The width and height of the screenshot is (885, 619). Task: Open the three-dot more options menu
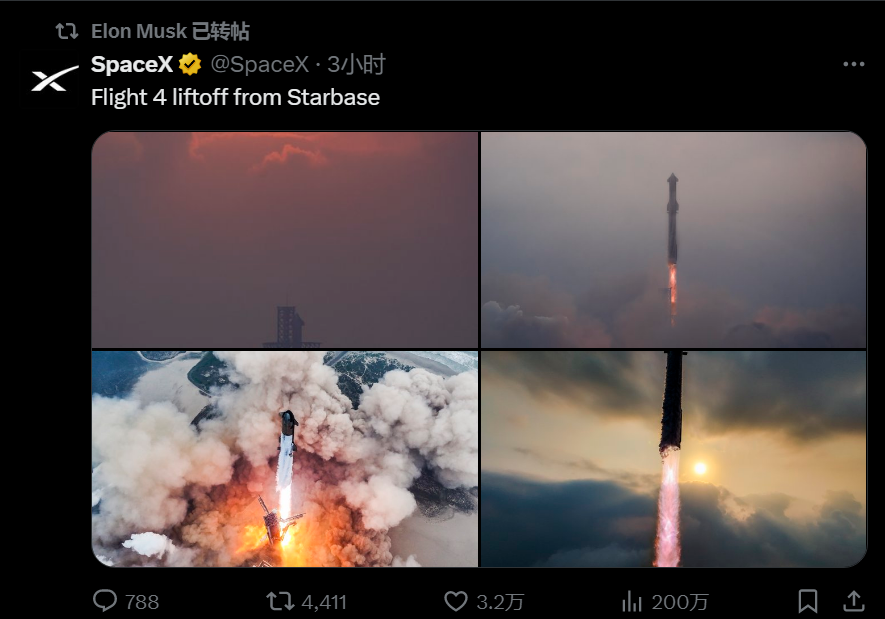[x=853, y=64]
